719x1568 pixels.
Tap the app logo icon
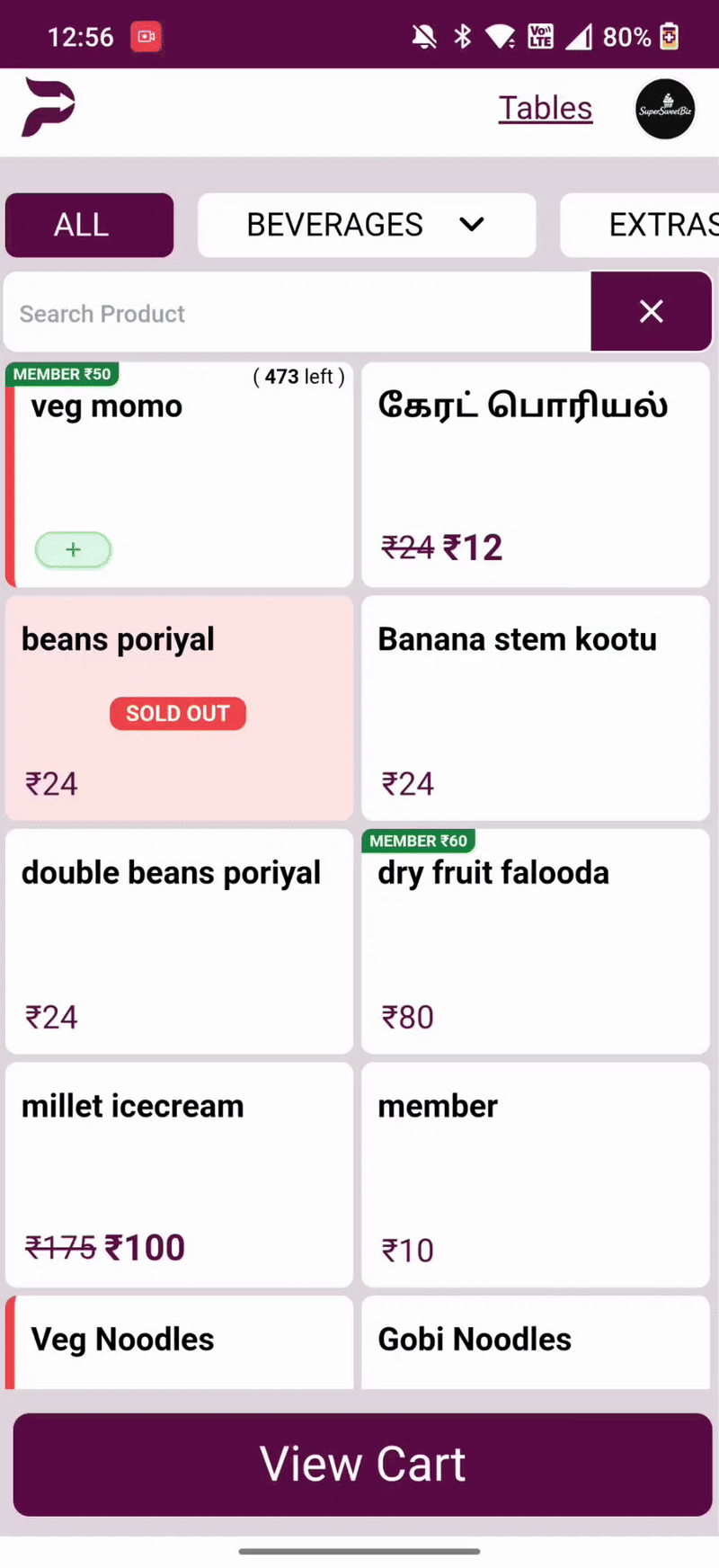[x=49, y=108]
